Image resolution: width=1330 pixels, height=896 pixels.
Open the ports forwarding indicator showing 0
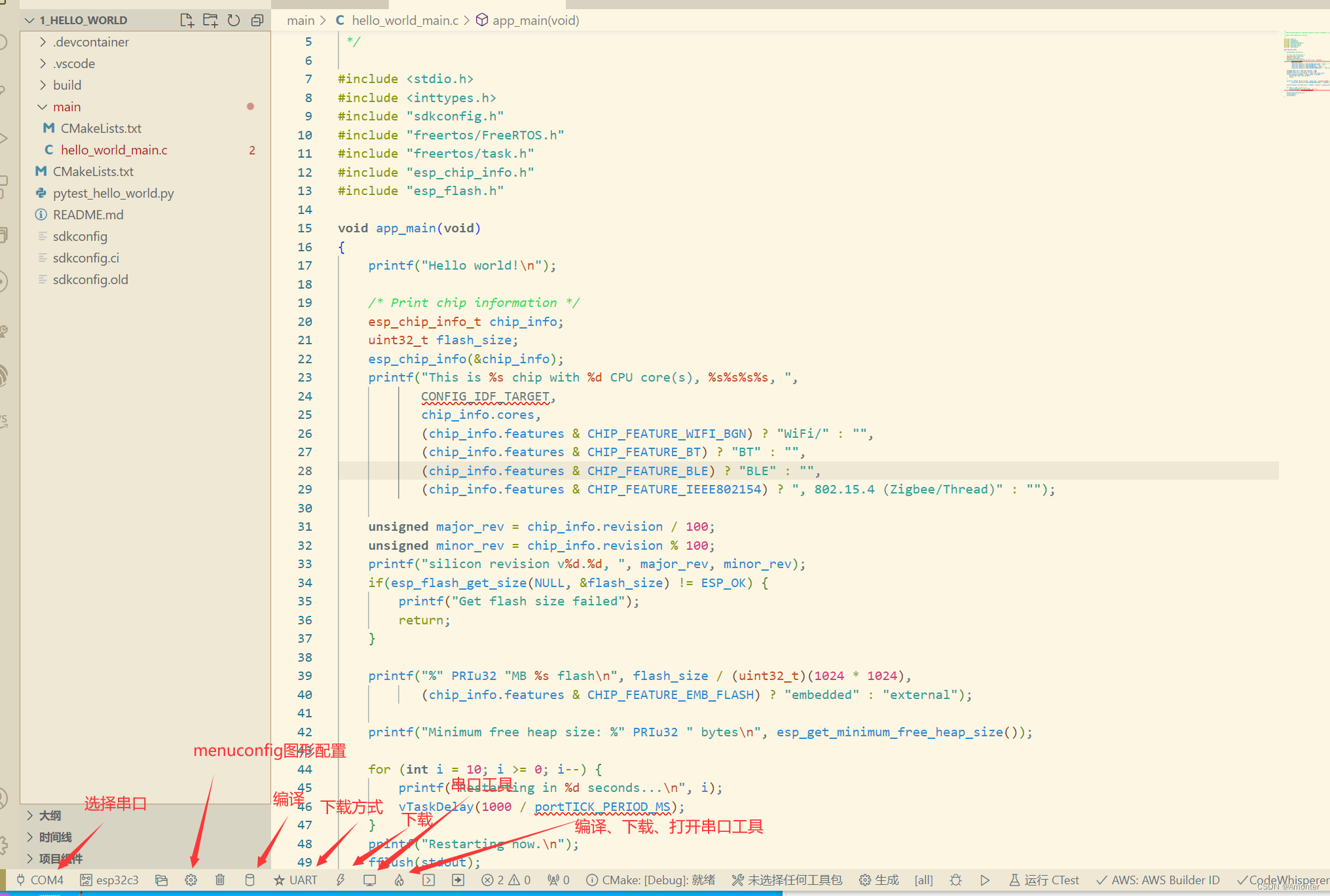559,880
